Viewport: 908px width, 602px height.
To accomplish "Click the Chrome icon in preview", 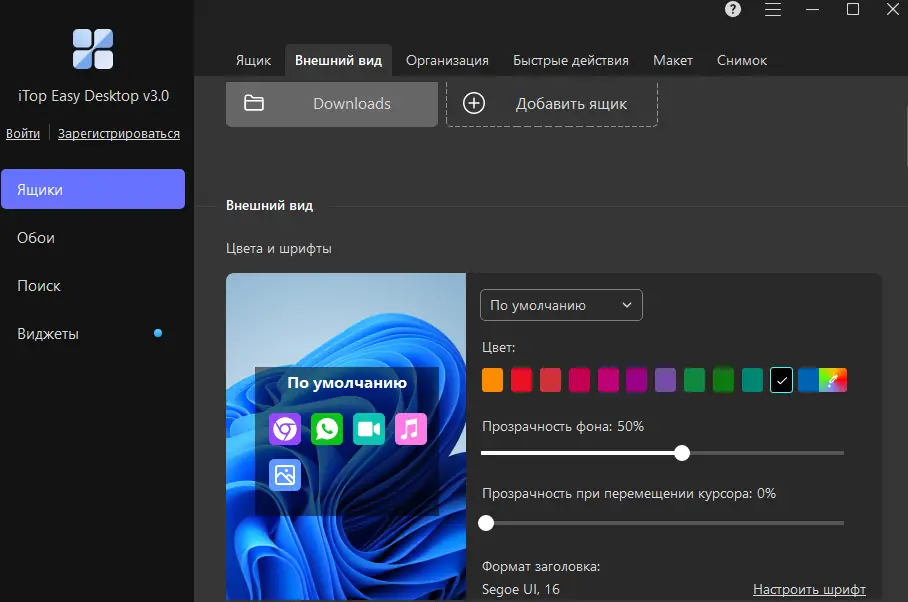I will (285, 429).
